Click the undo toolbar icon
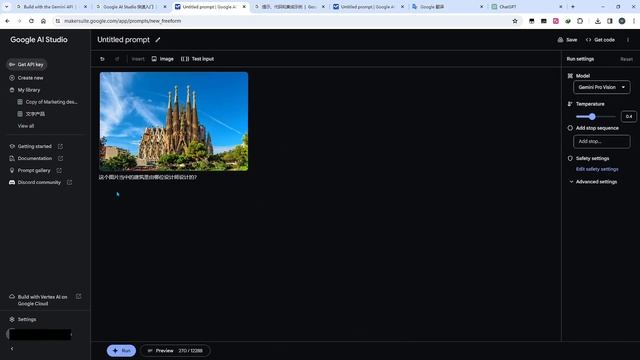Screen dimensions: 640x360 pyautogui.click(x=102, y=59)
